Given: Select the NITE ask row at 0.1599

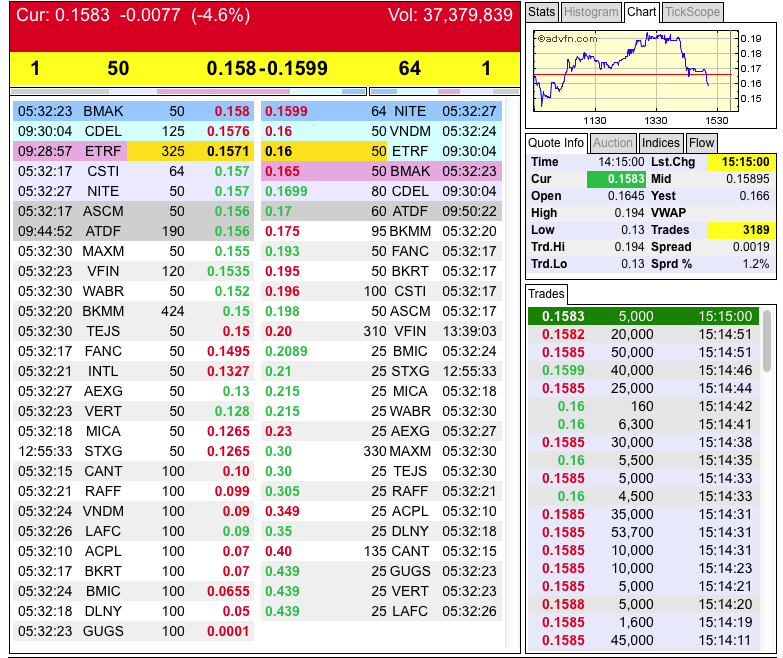Looking at the screenshot, I should tap(384, 111).
